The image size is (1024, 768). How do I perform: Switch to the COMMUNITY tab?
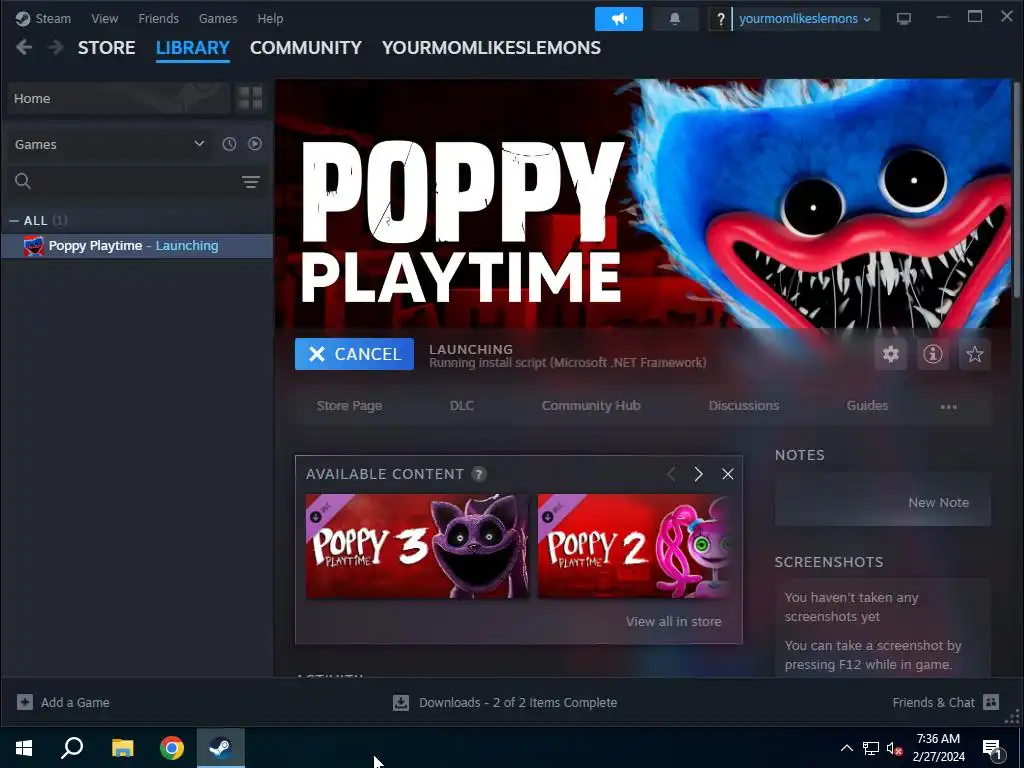point(306,48)
